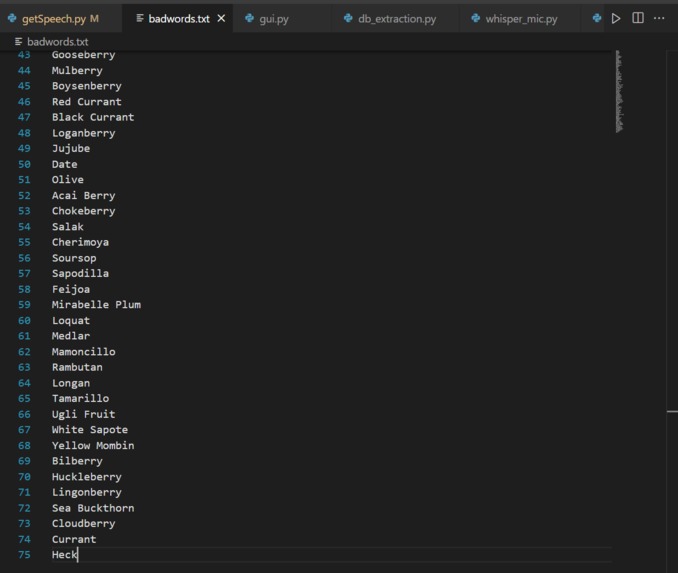This screenshot has height=573, width=678.
Task: Click line number 50 in the gutter
Action: (x=24, y=164)
